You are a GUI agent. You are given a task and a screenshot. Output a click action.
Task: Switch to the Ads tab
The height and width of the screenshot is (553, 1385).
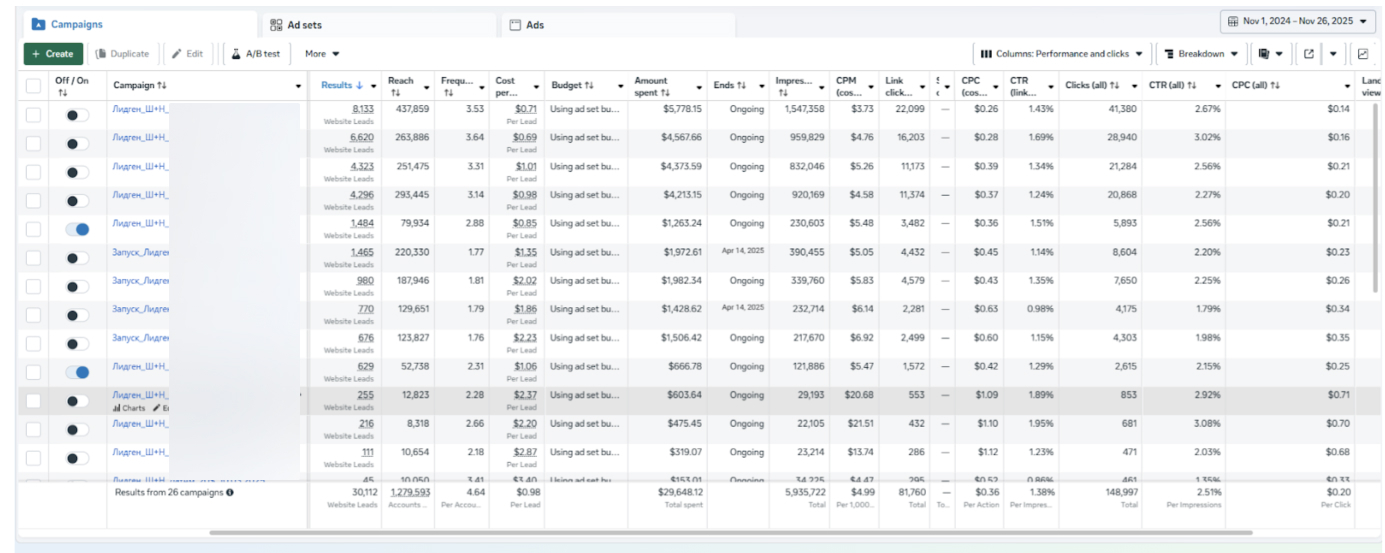(x=617, y=24)
